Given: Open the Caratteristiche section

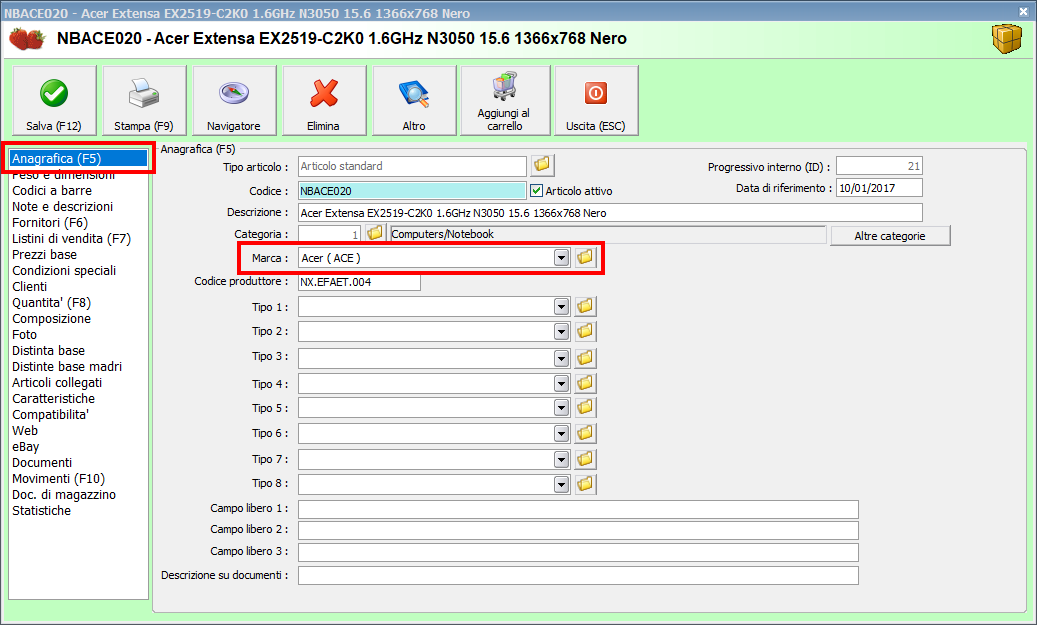Looking at the screenshot, I should pyautogui.click(x=53, y=398).
